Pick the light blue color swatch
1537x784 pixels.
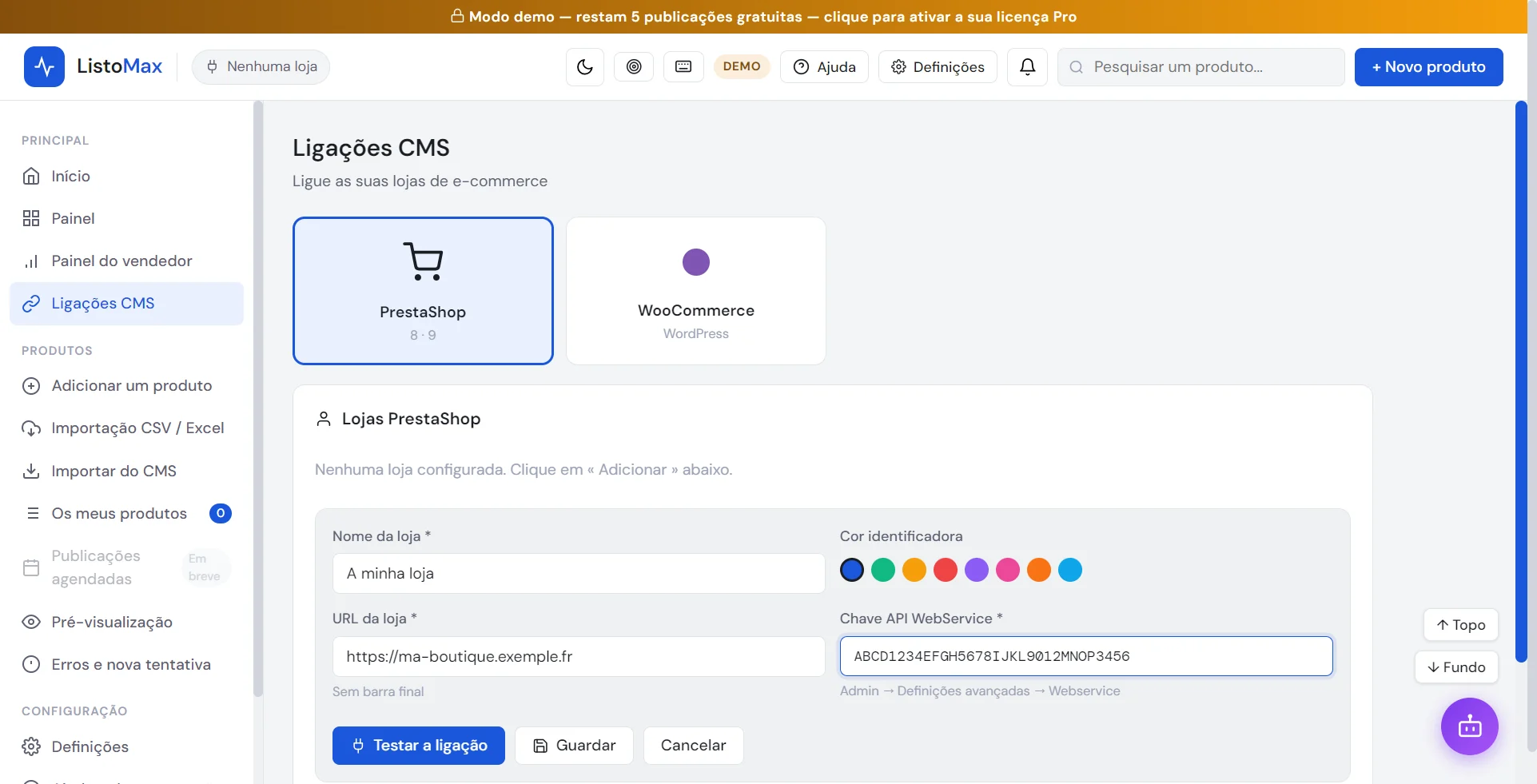point(1070,570)
